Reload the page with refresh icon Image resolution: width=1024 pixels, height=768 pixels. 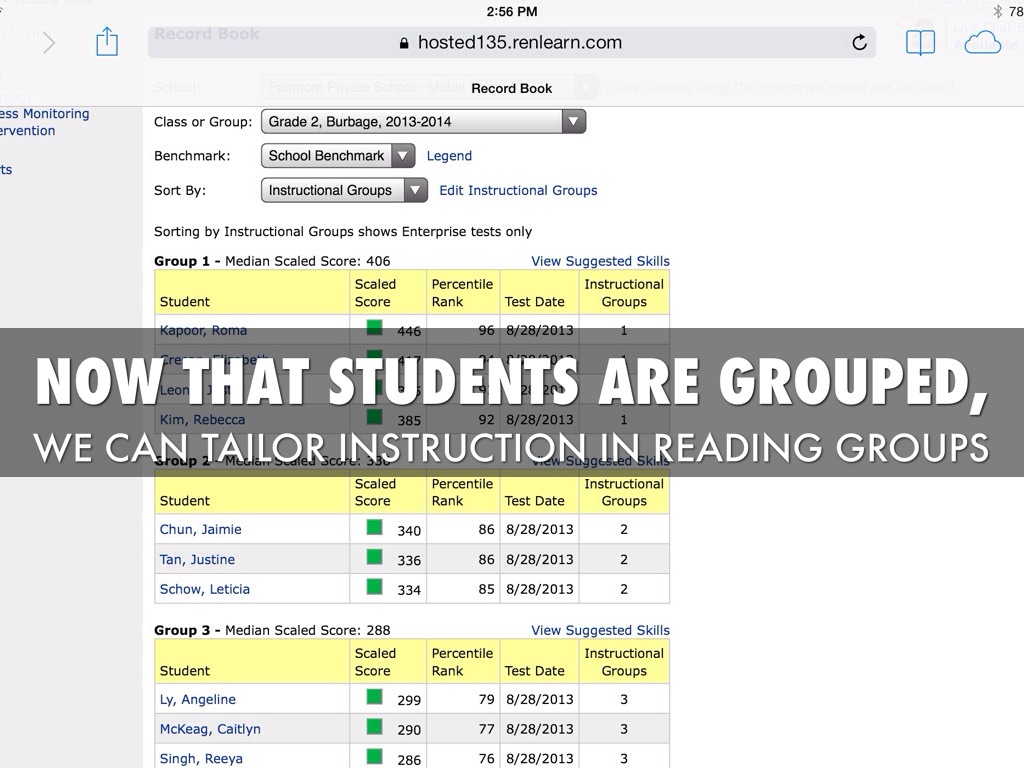pyautogui.click(x=859, y=42)
